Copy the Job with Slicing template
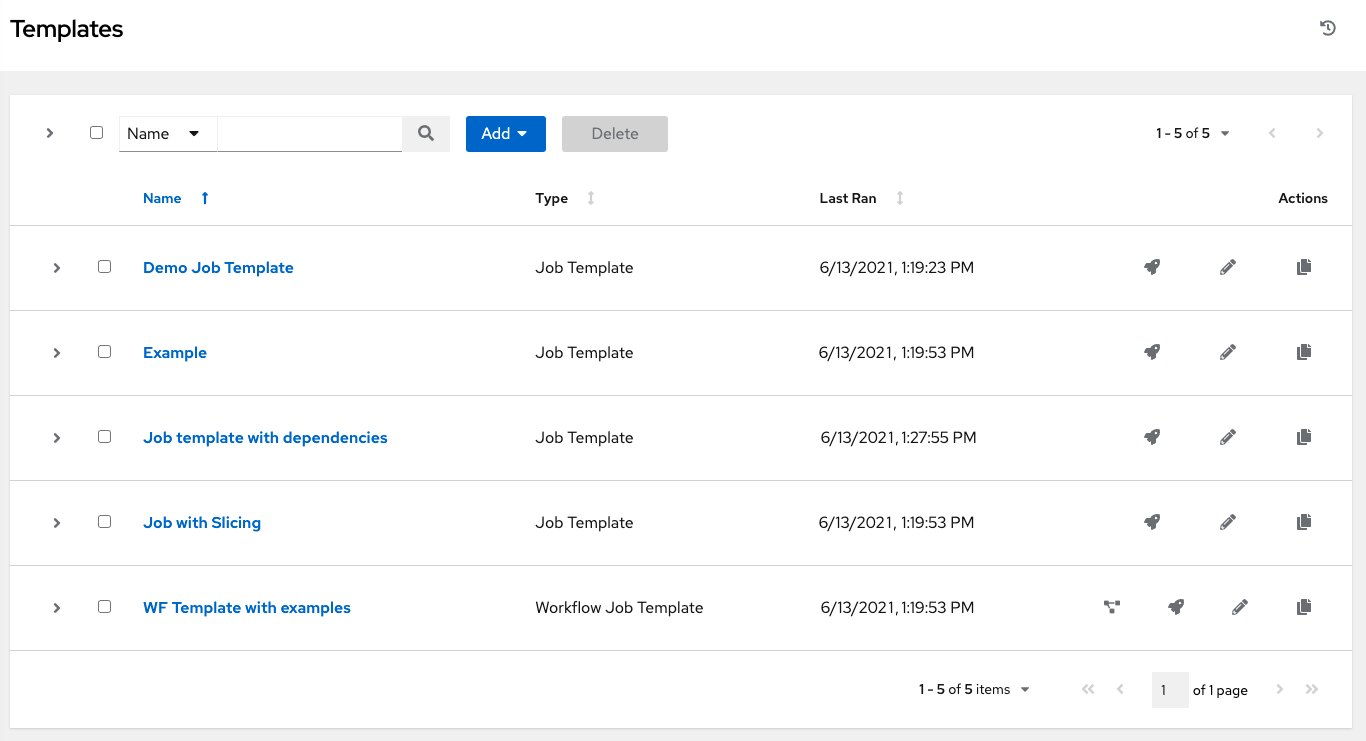This screenshot has width=1366, height=741. (x=1303, y=522)
